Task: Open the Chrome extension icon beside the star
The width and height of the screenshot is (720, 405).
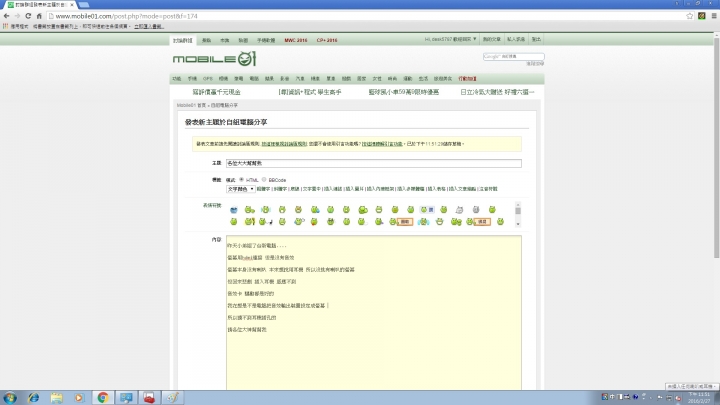Action: [x=702, y=16]
